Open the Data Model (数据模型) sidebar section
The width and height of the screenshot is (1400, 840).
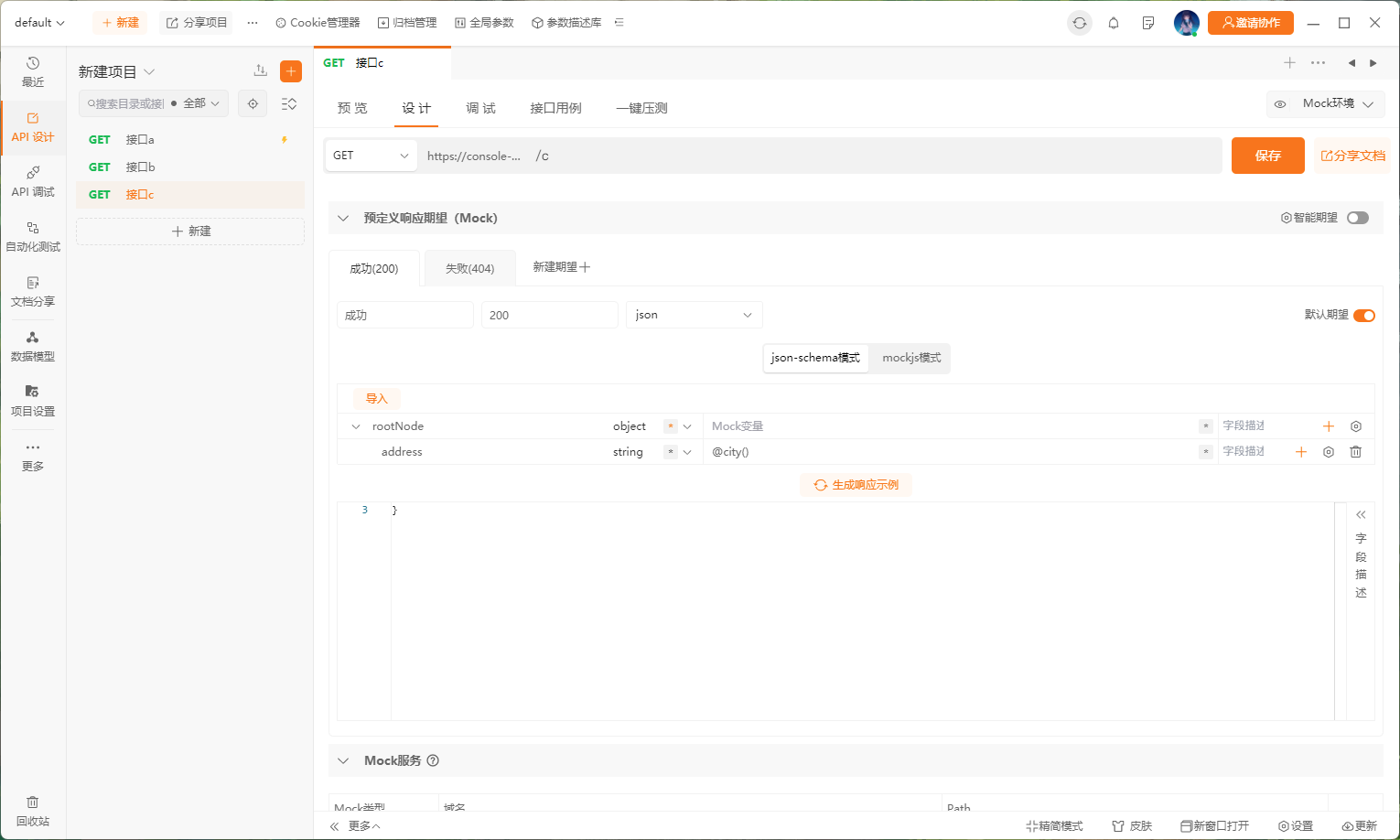coord(33,346)
